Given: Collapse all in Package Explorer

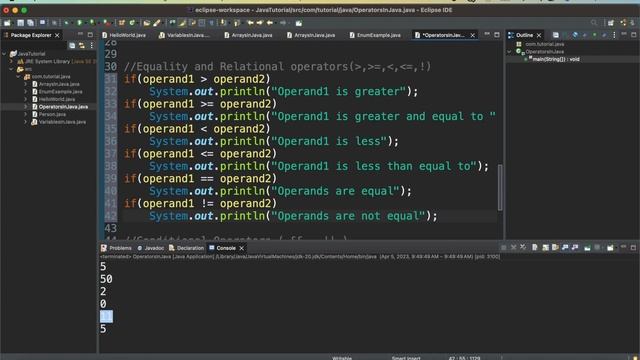Looking at the screenshot, I should (x=72, y=45).
